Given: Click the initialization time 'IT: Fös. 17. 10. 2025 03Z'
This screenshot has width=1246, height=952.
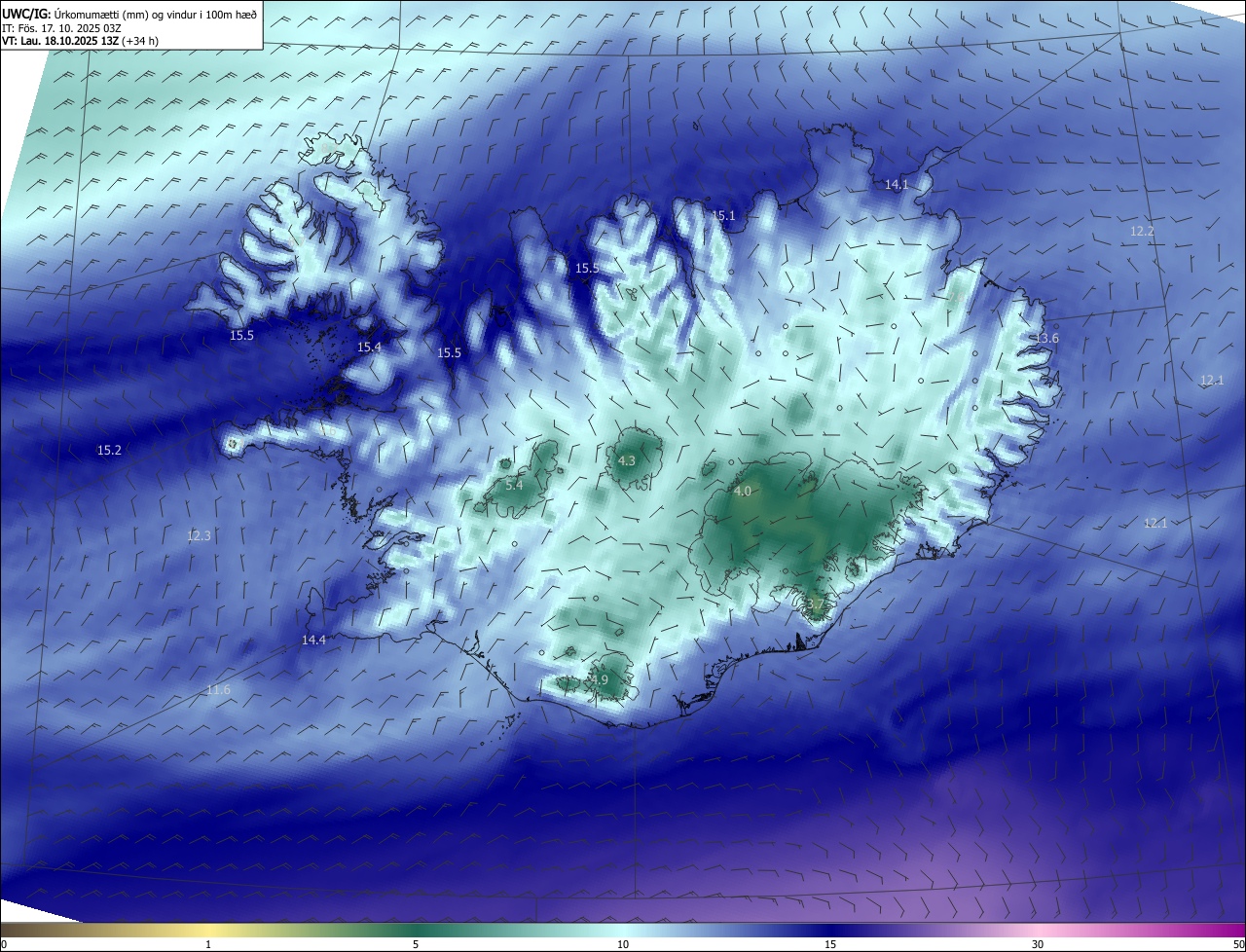Looking at the screenshot, I should [61, 27].
